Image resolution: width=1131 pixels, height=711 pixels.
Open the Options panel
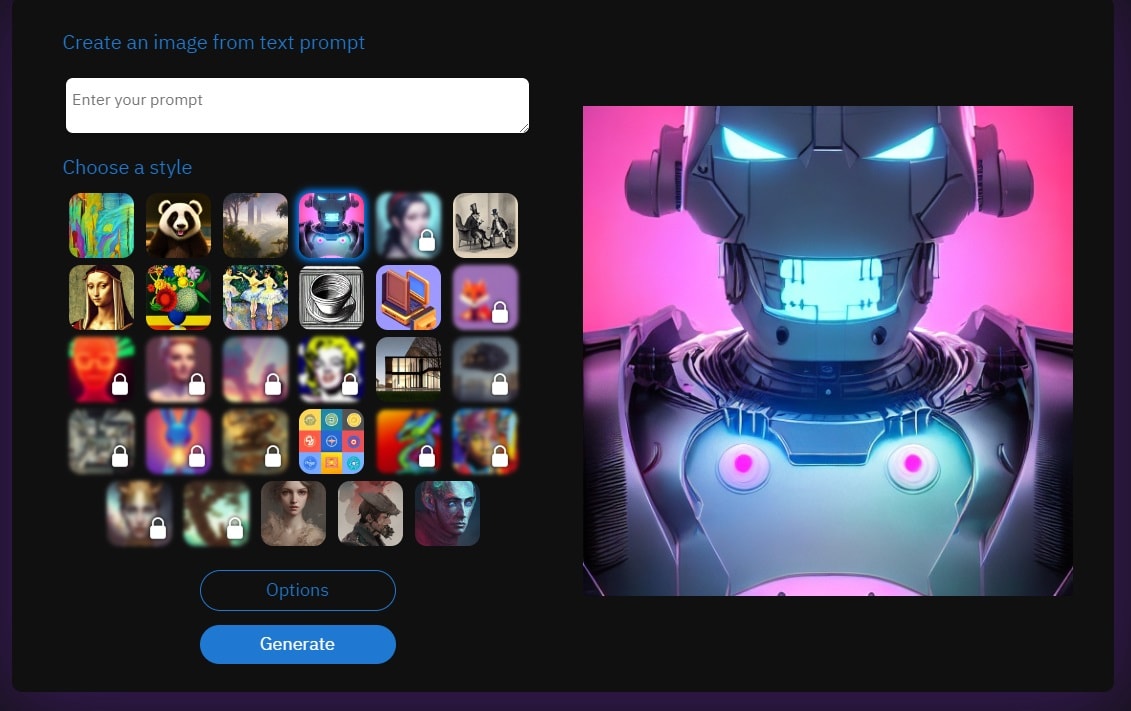click(298, 591)
